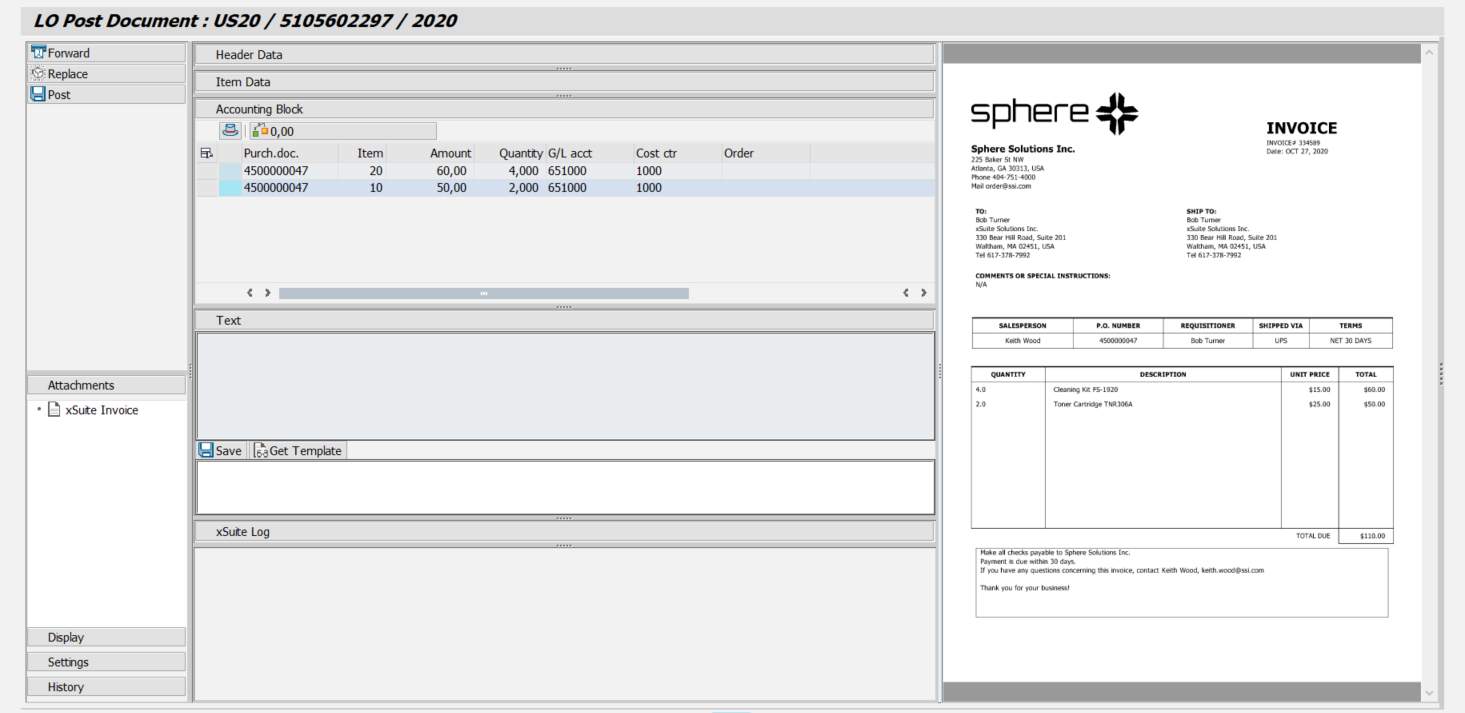Click the printer icon in the Accounting Block toolbar
1465x713 pixels.
click(x=229, y=129)
